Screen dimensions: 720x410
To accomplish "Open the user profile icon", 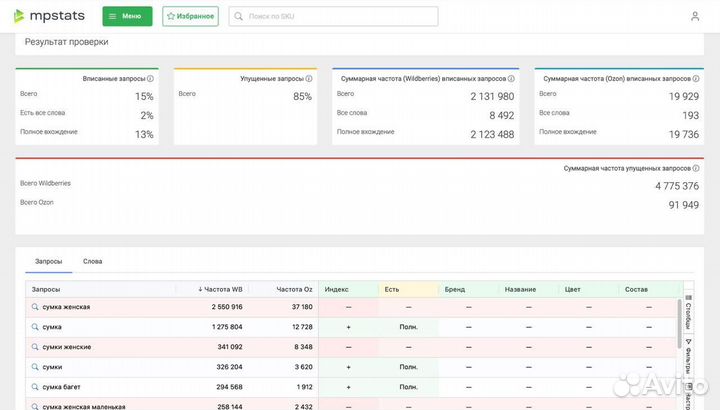I will 695,17.
